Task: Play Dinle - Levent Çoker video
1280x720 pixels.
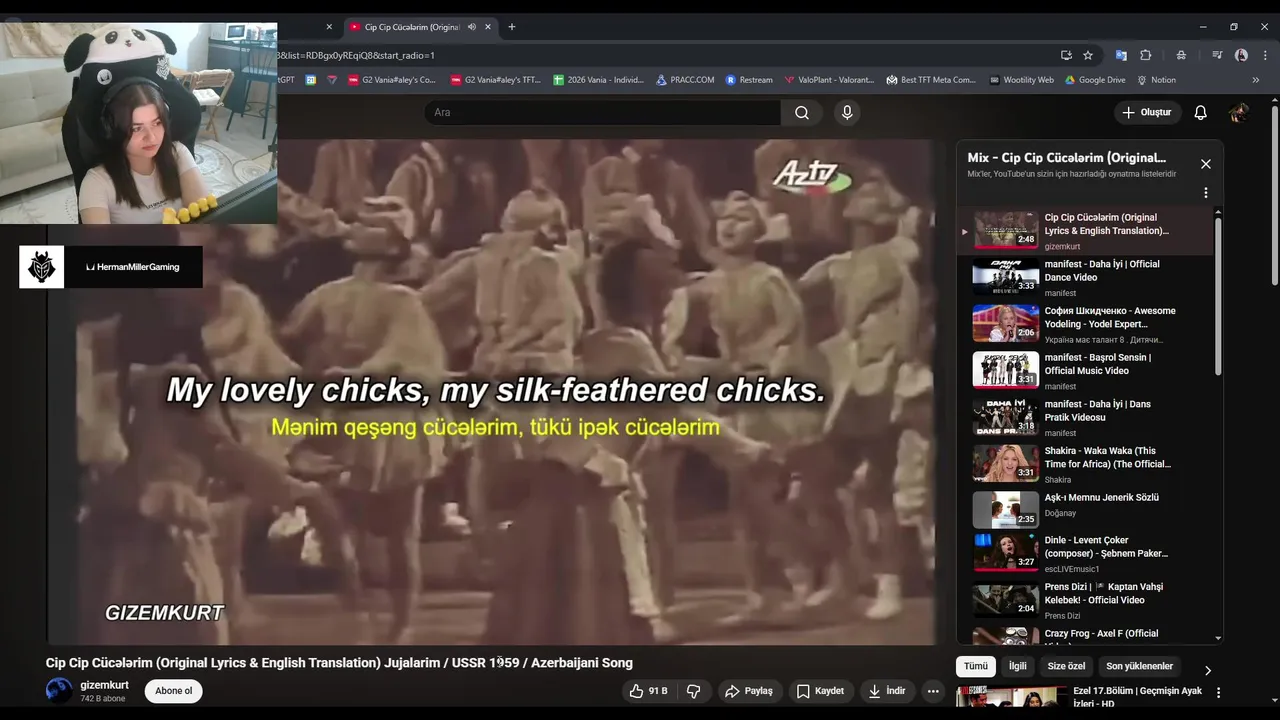Action: click(x=1085, y=553)
